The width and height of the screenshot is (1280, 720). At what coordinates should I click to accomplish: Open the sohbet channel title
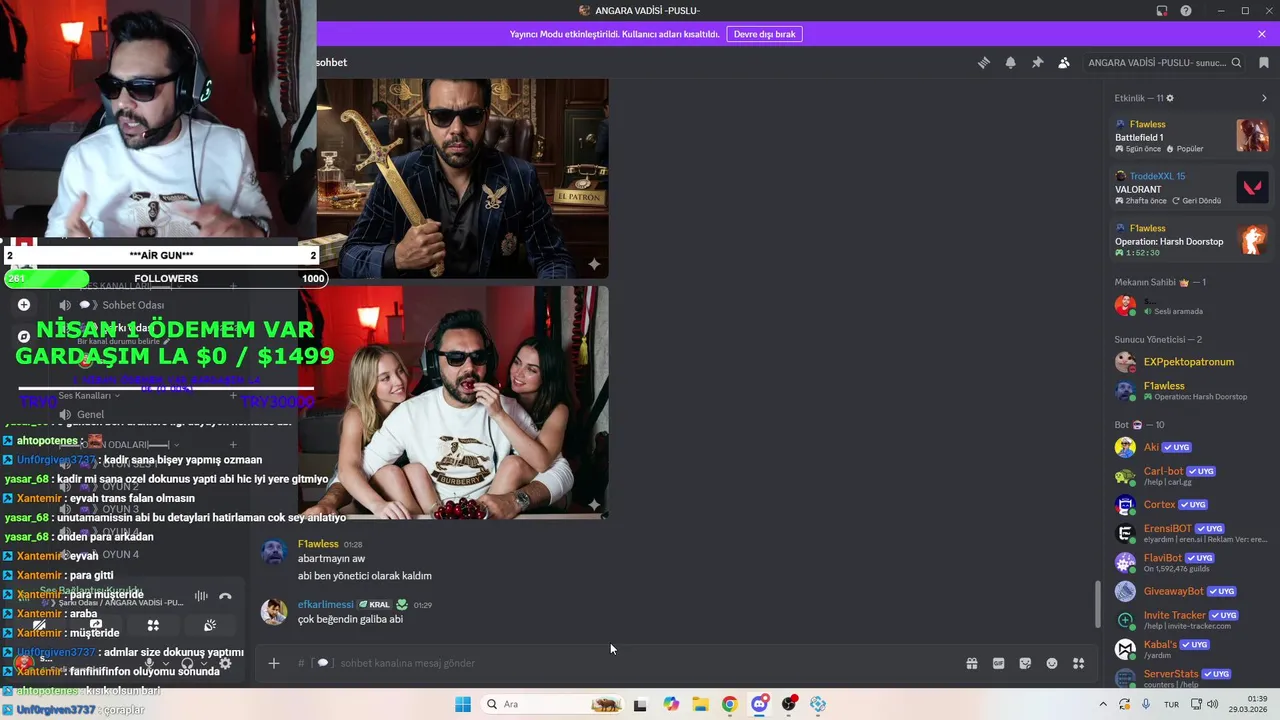point(331,62)
